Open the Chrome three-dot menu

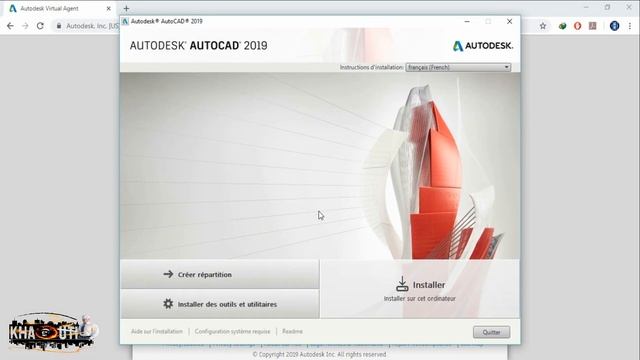[630, 26]
